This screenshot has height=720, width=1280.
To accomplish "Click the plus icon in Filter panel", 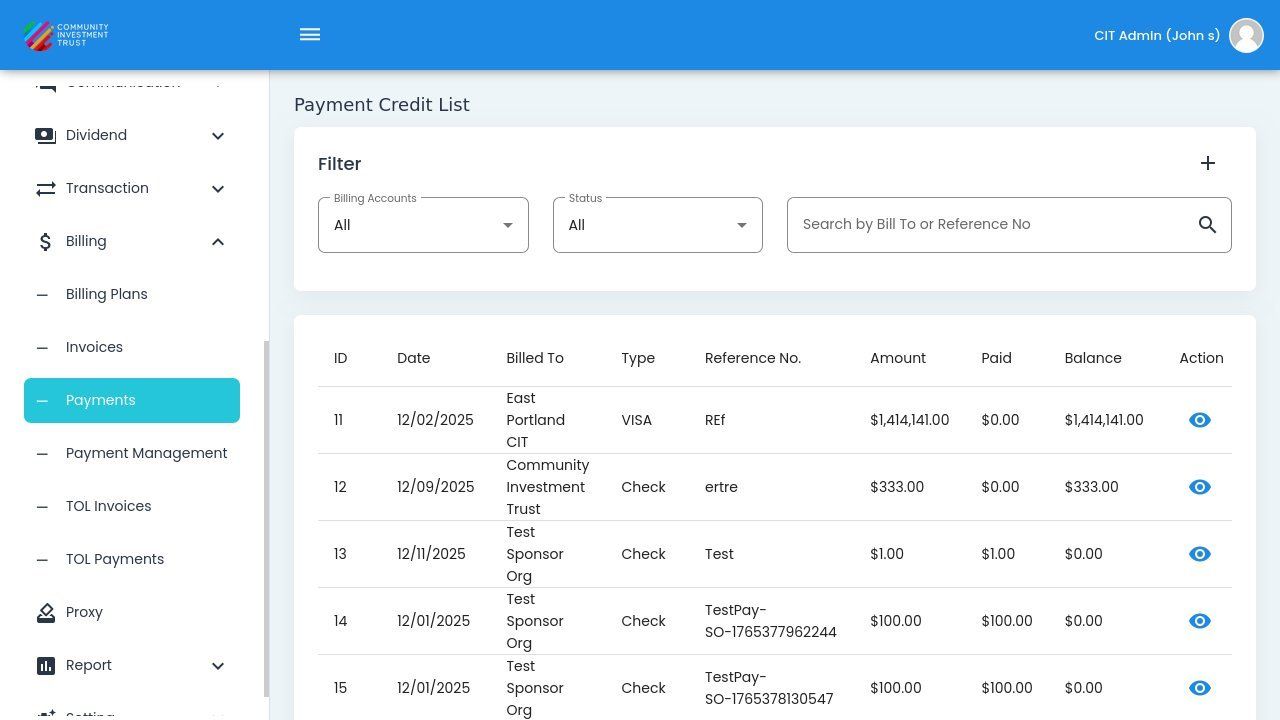I will point(1207,163).
